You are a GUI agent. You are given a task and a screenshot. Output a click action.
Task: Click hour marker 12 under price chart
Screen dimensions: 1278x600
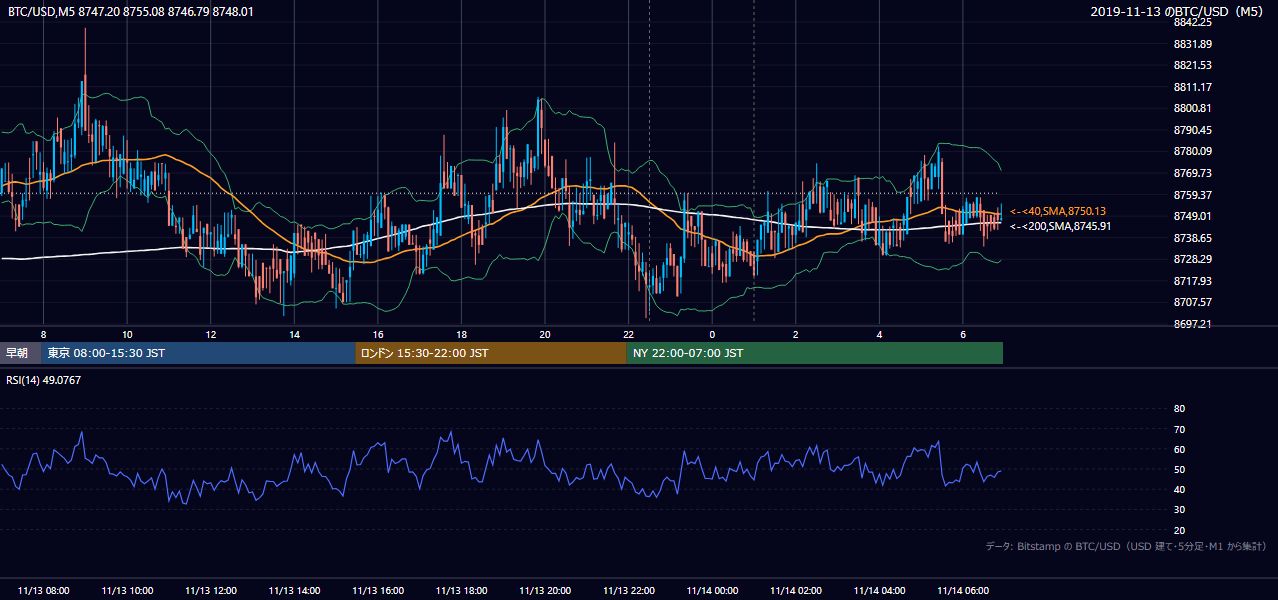pos(210,334)
